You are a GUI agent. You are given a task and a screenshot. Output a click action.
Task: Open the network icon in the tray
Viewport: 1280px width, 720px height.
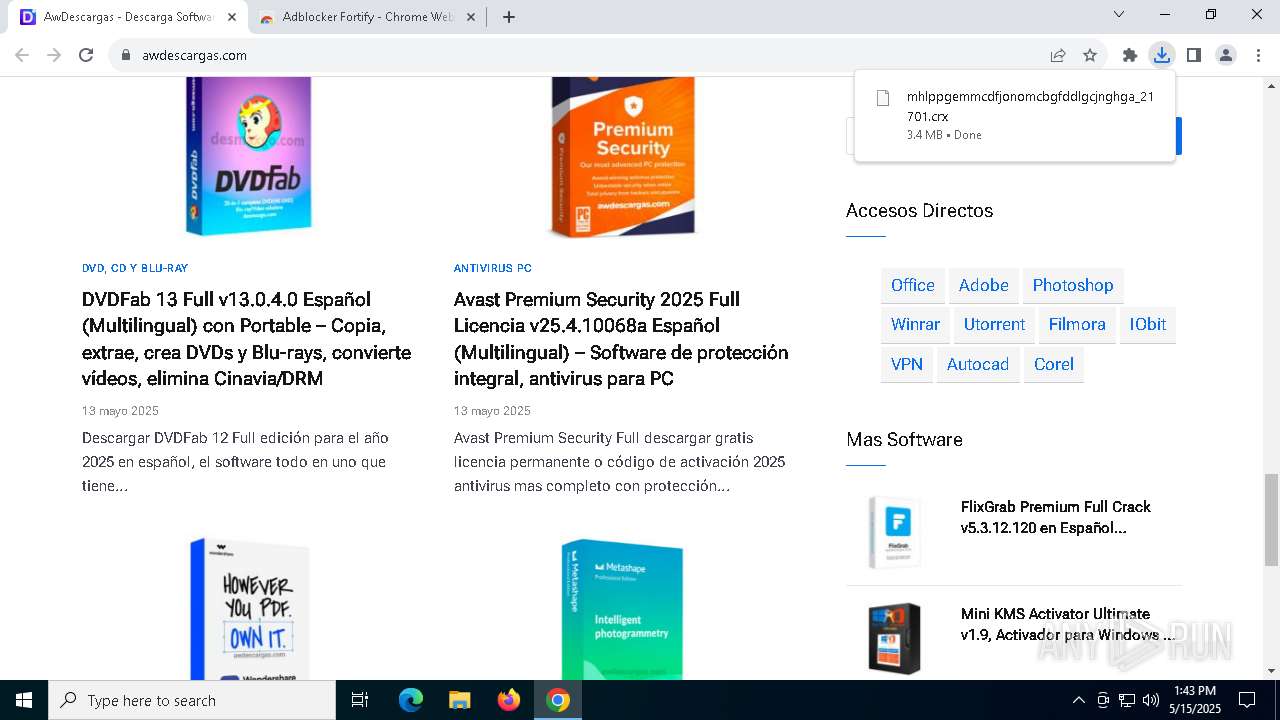pyautogui.click(x=1127, y=700)
